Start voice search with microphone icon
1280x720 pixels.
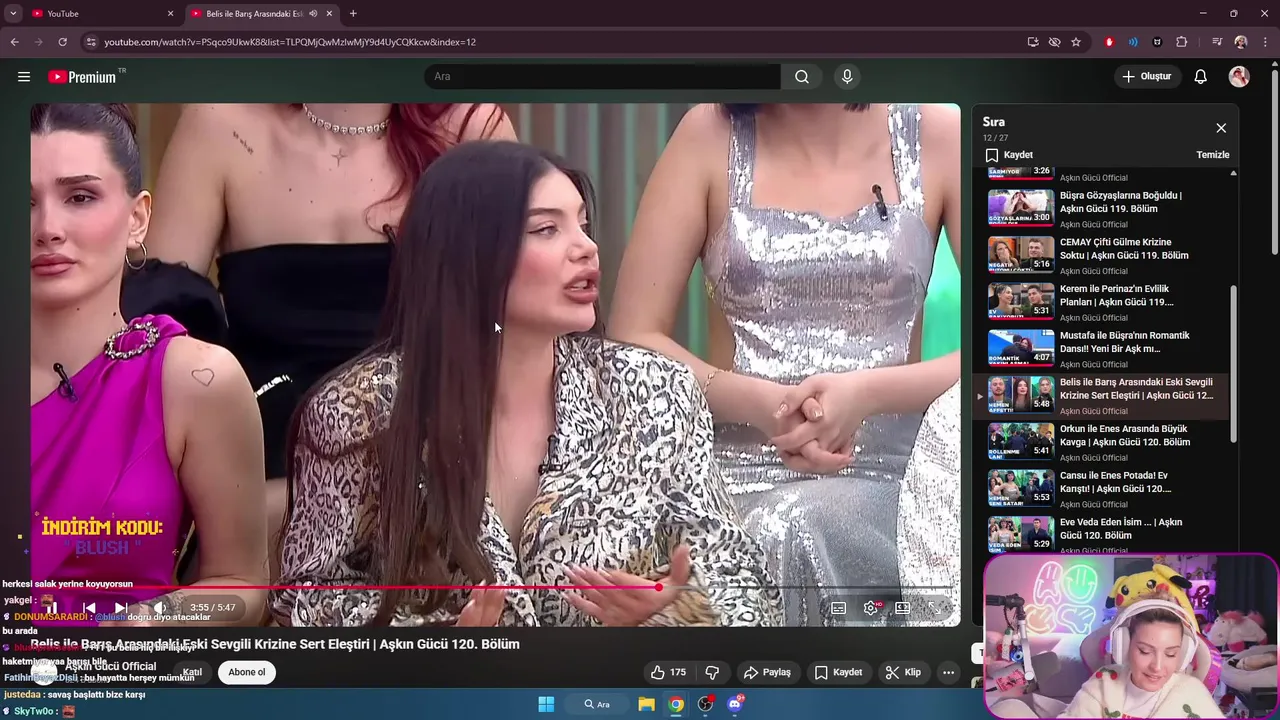click(x=847, y=77)
